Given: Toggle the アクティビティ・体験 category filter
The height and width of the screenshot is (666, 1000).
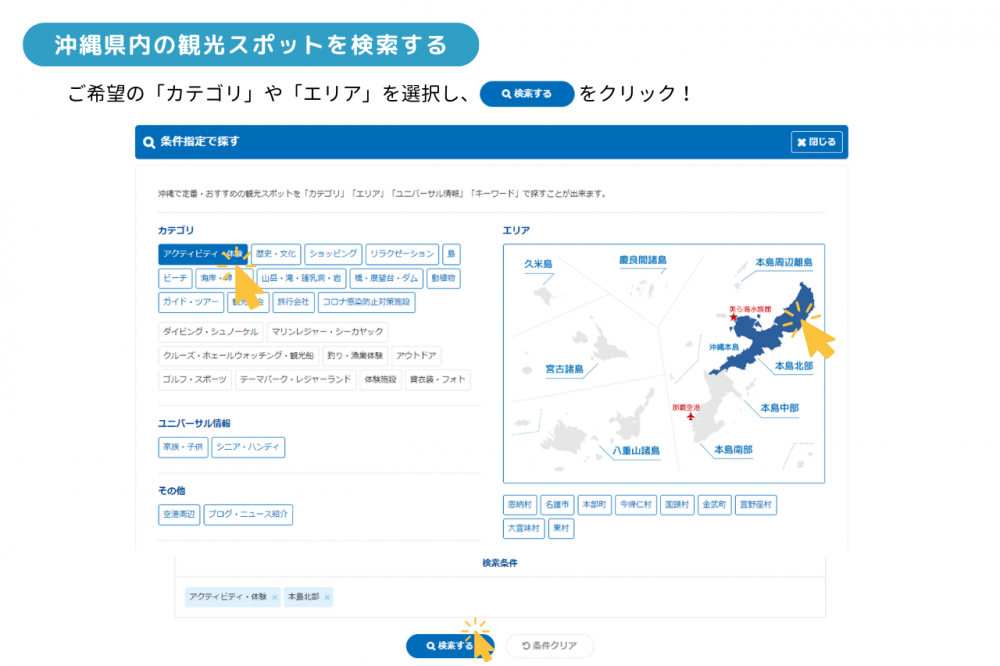Looking at the screenshot, I should click(x=200, y=254).
